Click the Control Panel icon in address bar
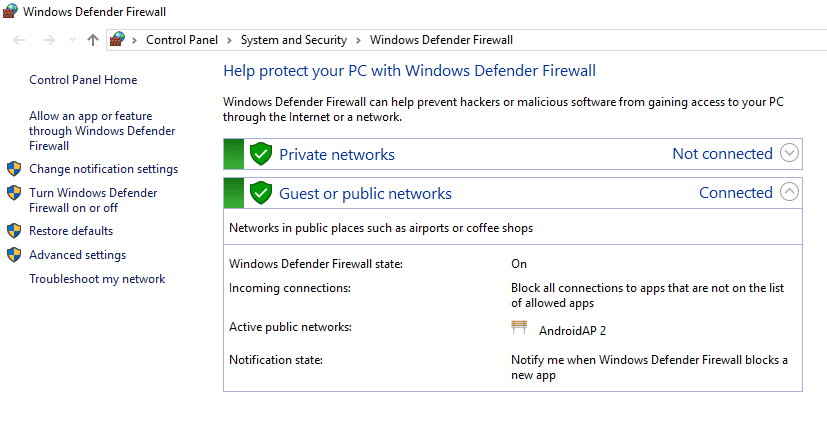Viewport: 827px width, 422px height. click(118, 40)
